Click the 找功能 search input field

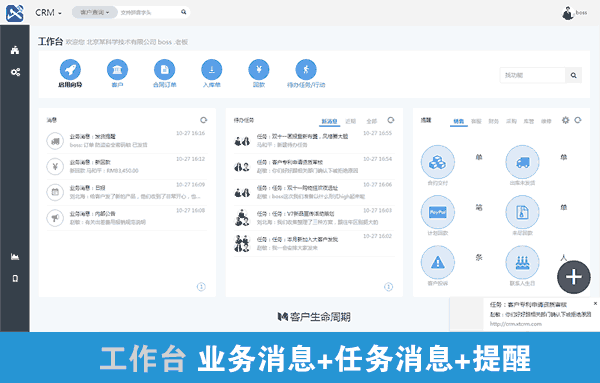click(533, 75)
